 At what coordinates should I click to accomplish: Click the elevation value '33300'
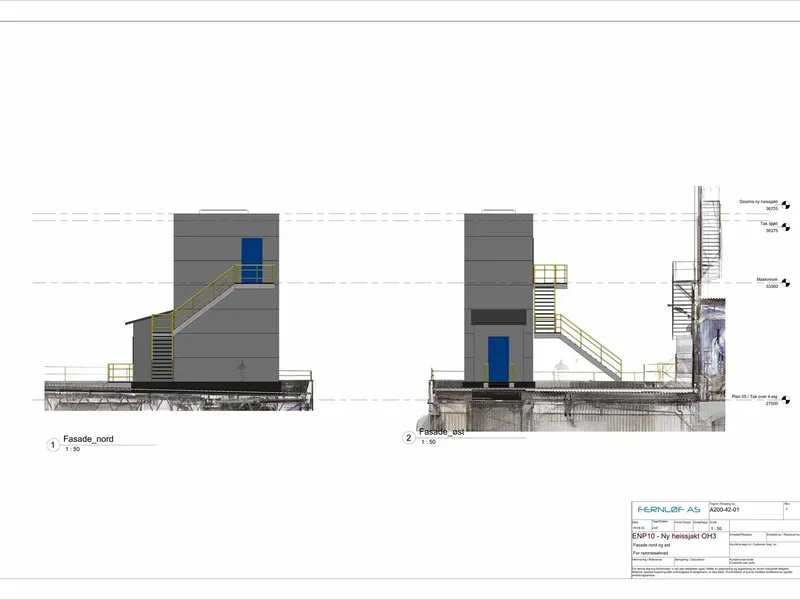click(771, 286)
